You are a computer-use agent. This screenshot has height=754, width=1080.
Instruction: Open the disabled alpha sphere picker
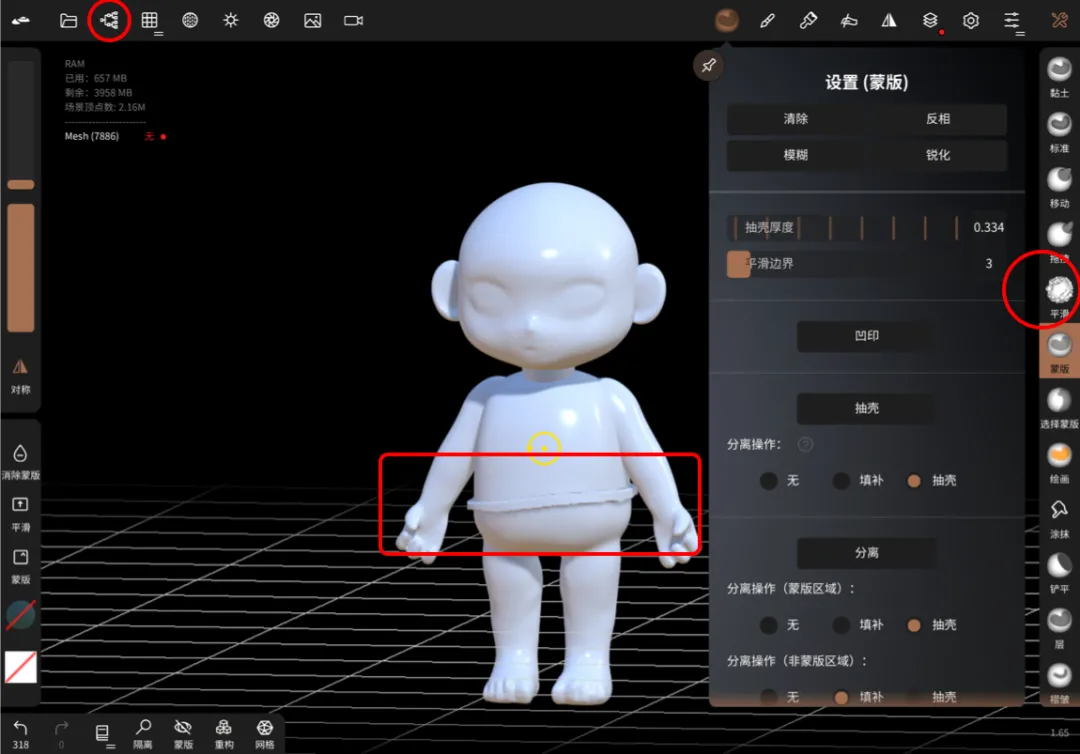[x=21, y=615]
